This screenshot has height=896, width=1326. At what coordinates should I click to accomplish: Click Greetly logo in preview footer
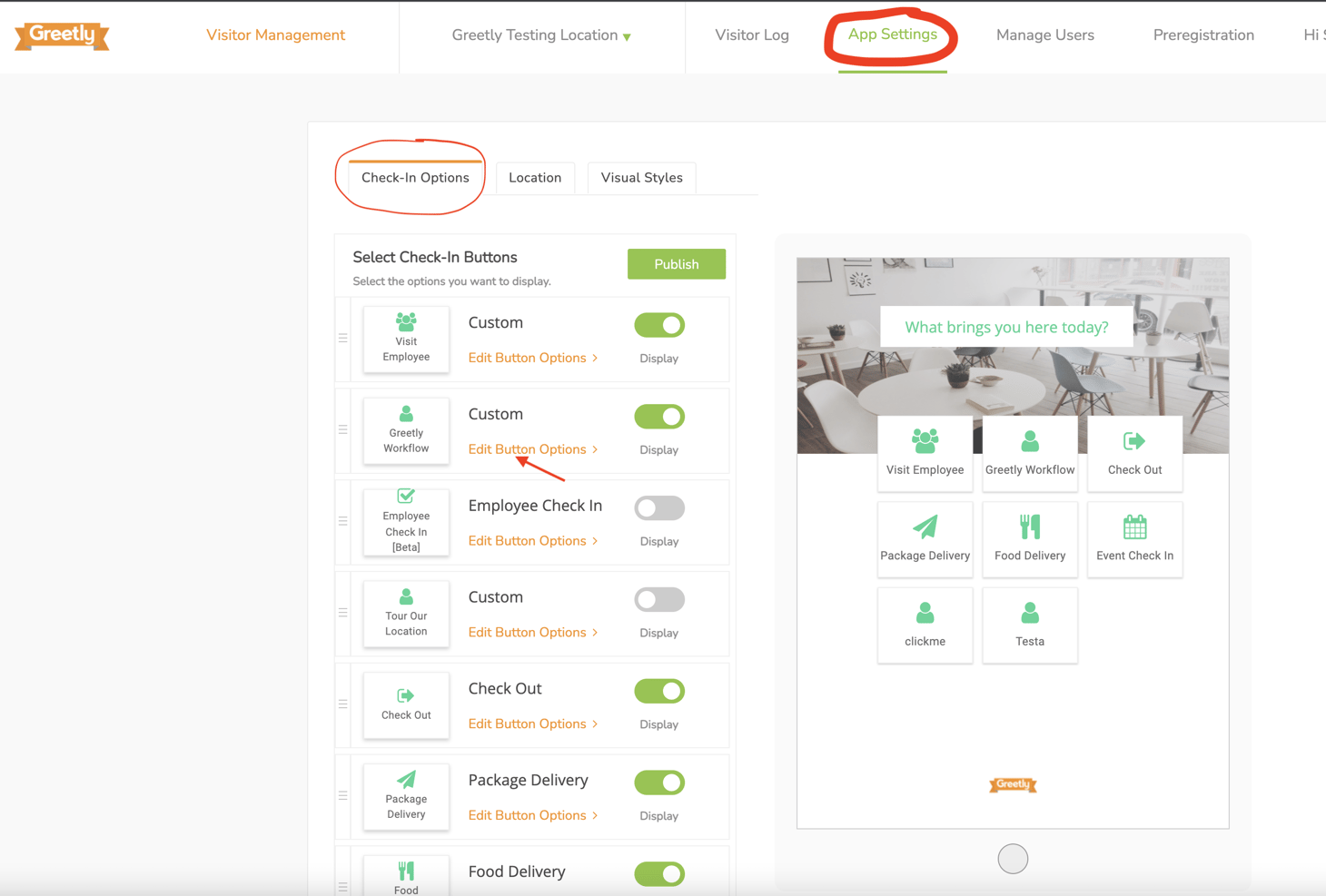coord(1013,784)
